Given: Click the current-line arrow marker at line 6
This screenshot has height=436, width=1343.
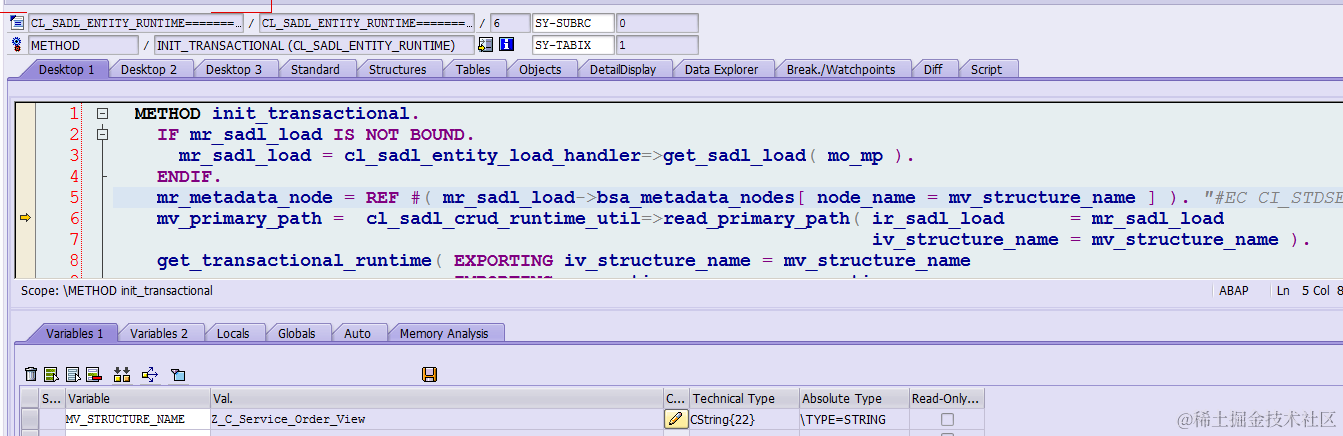Looking at the screenshot, I should [25, 218].
